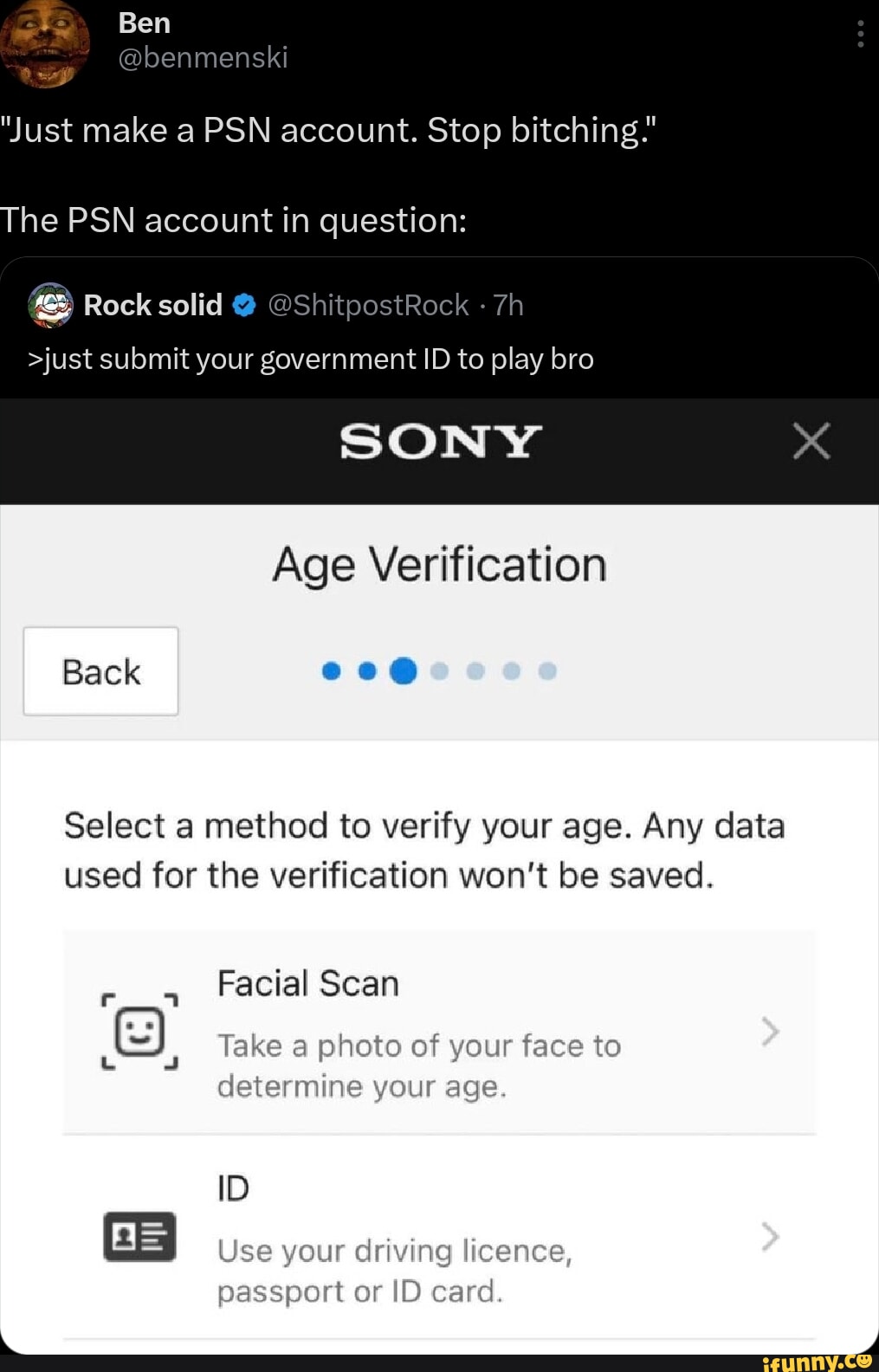
Task: Select the Facial Scan verification method
Action: coord(439,1032)
